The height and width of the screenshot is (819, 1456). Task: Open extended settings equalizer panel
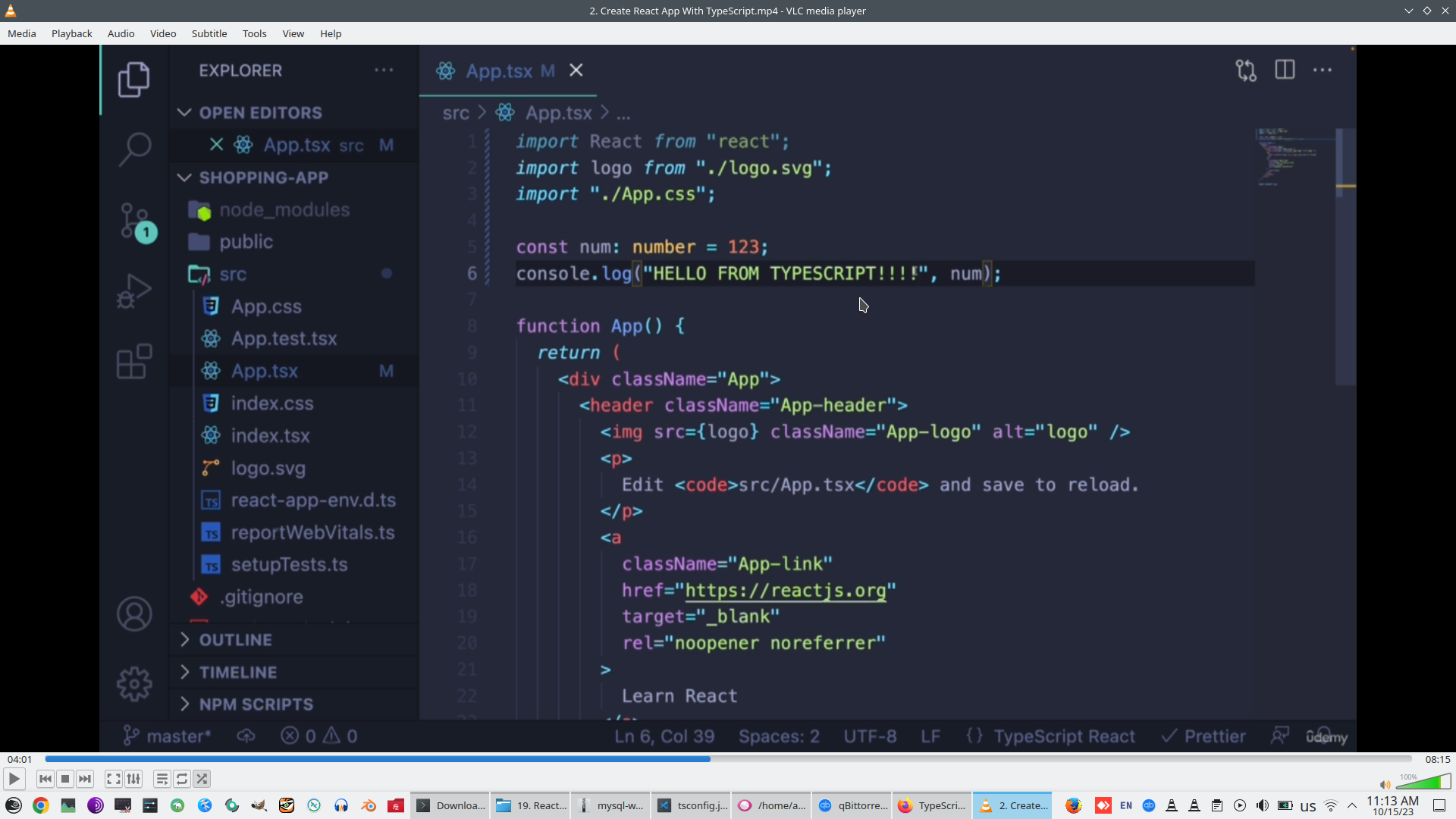click(x=133, y=779)
